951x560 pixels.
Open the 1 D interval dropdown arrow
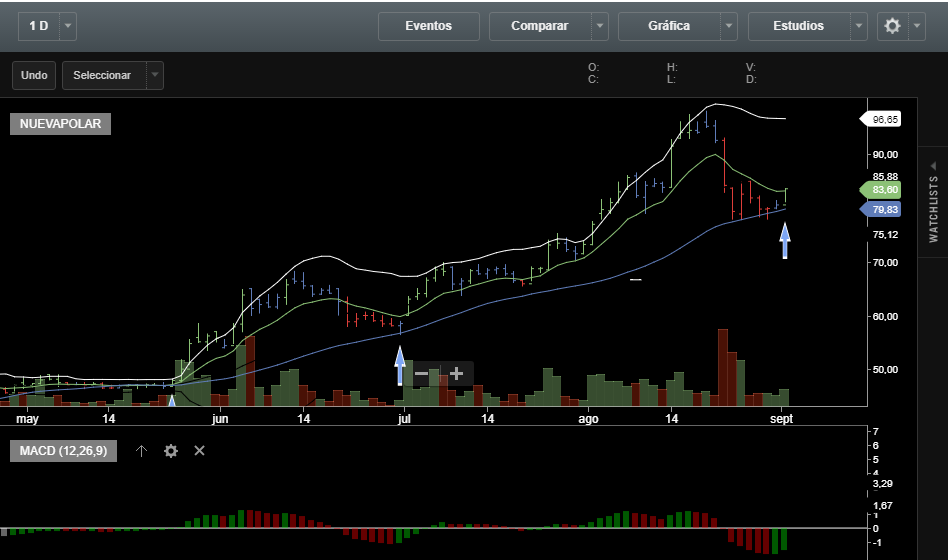[67, 26]
